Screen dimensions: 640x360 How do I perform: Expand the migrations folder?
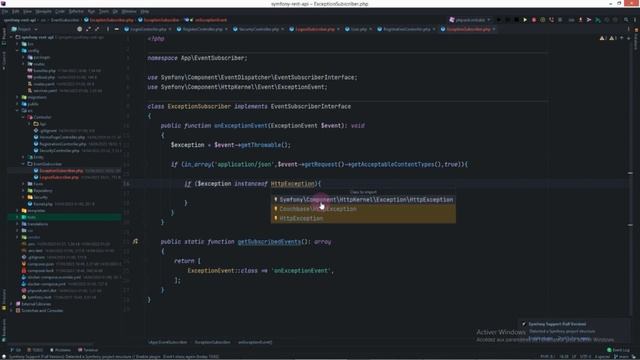point(18,97)
